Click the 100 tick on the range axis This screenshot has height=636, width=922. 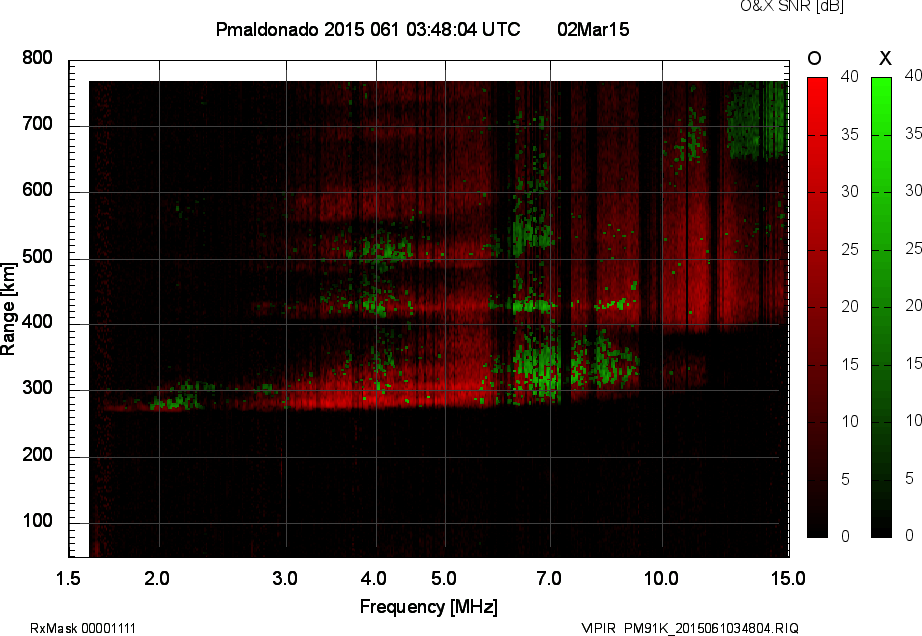pos(37,522)
